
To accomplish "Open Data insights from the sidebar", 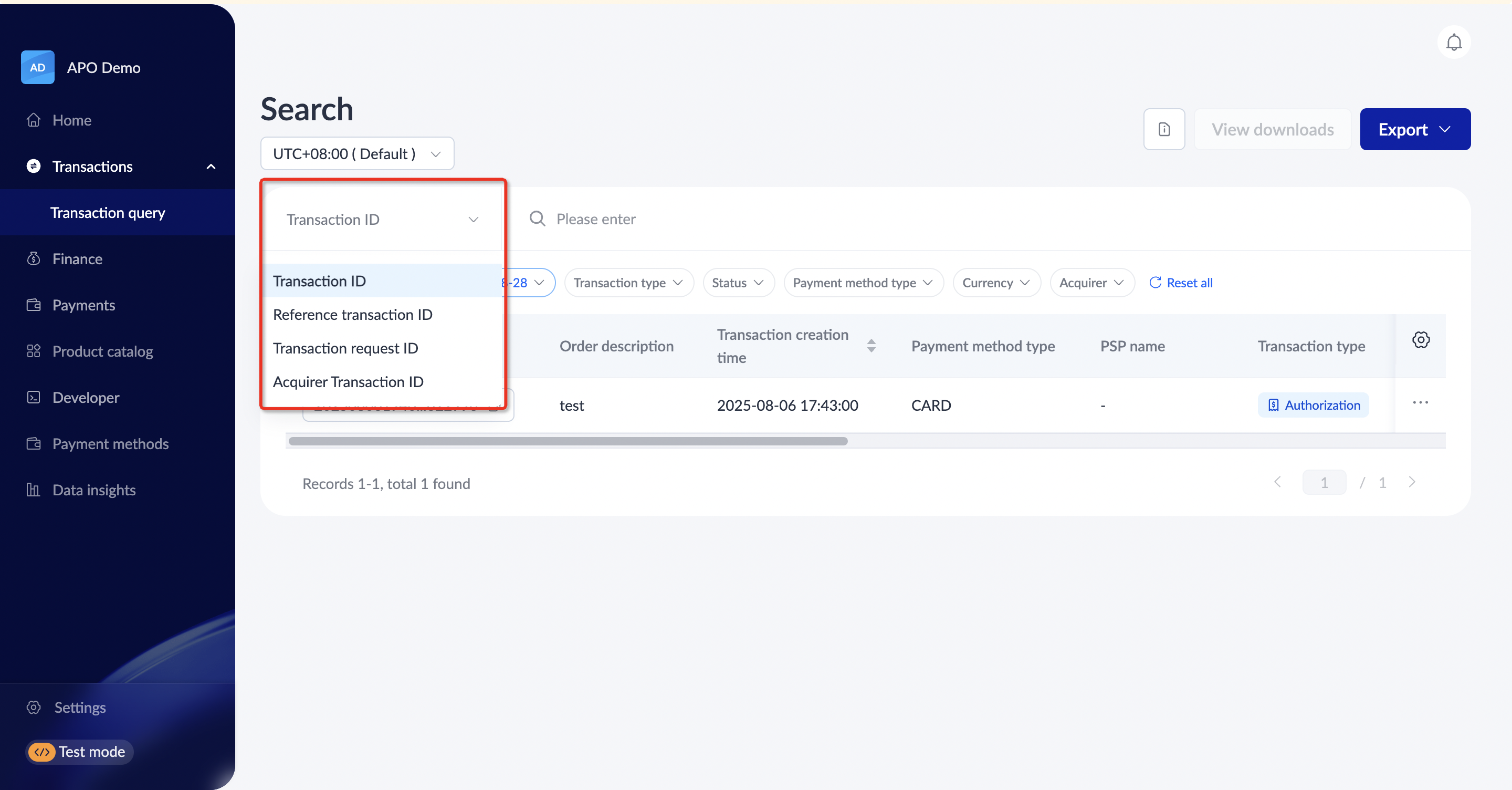I will [94, 490].
